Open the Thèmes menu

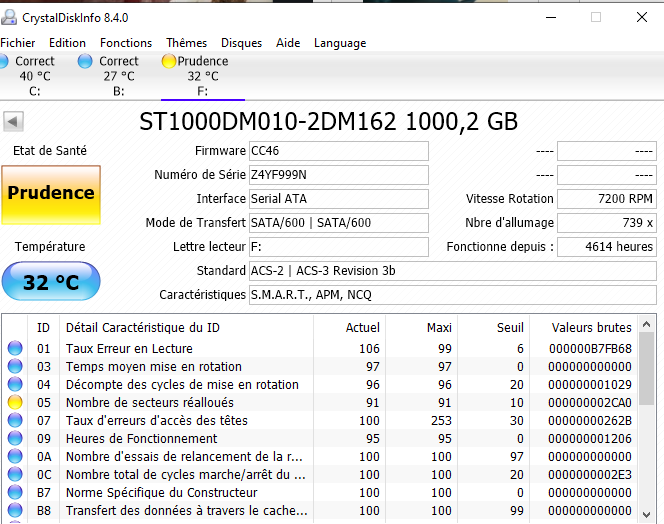[x=186, y=43]
